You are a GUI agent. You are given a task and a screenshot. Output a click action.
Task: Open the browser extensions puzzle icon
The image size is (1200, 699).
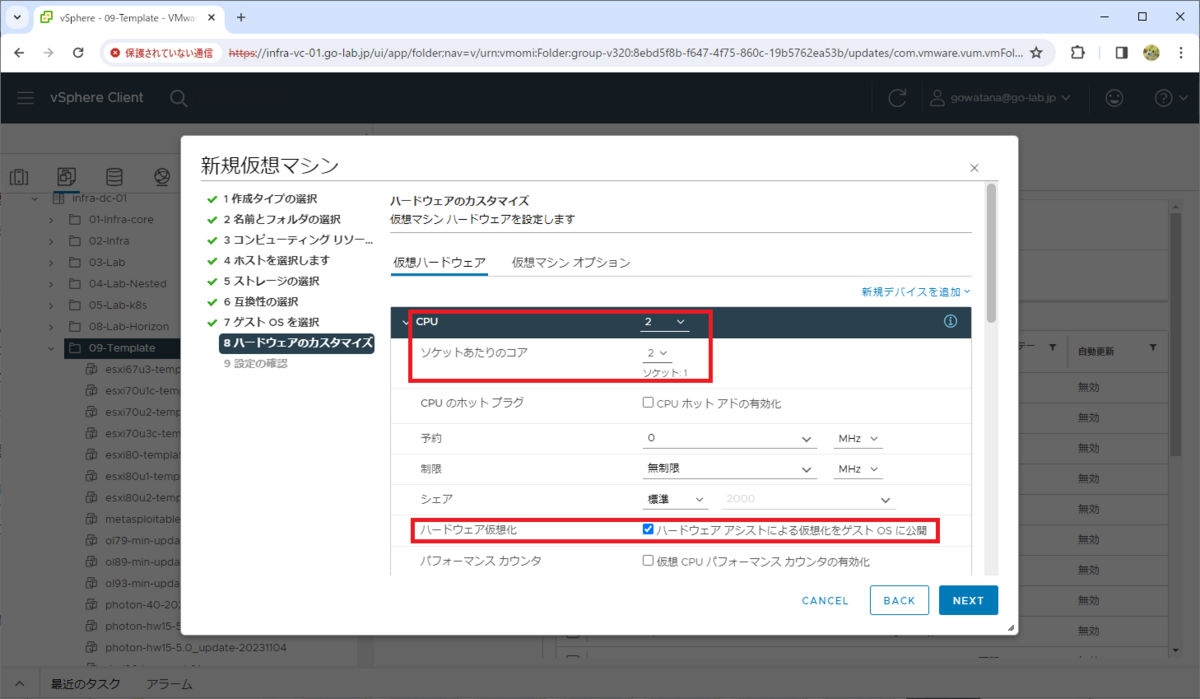click(1078, 52)
